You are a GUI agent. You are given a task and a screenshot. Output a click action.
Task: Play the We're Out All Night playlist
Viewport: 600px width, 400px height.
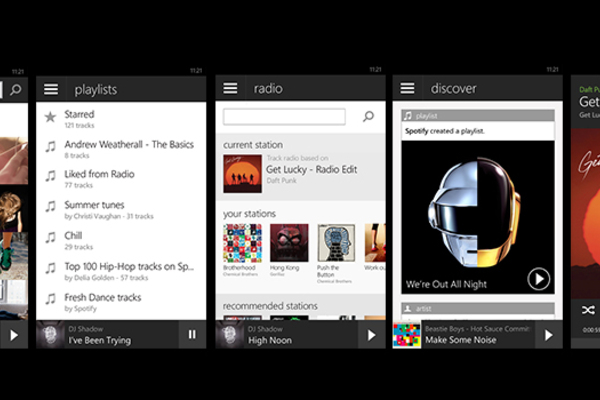[538, 279]
